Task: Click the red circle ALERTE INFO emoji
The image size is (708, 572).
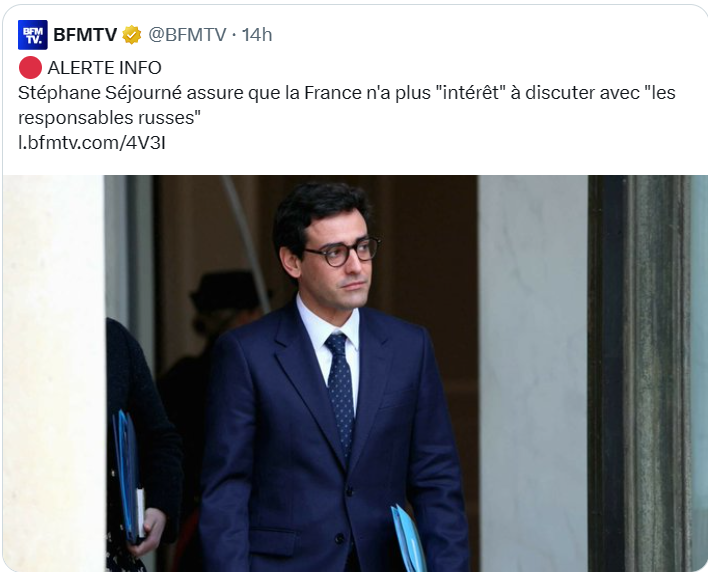Action: click(x=30, y=68)
